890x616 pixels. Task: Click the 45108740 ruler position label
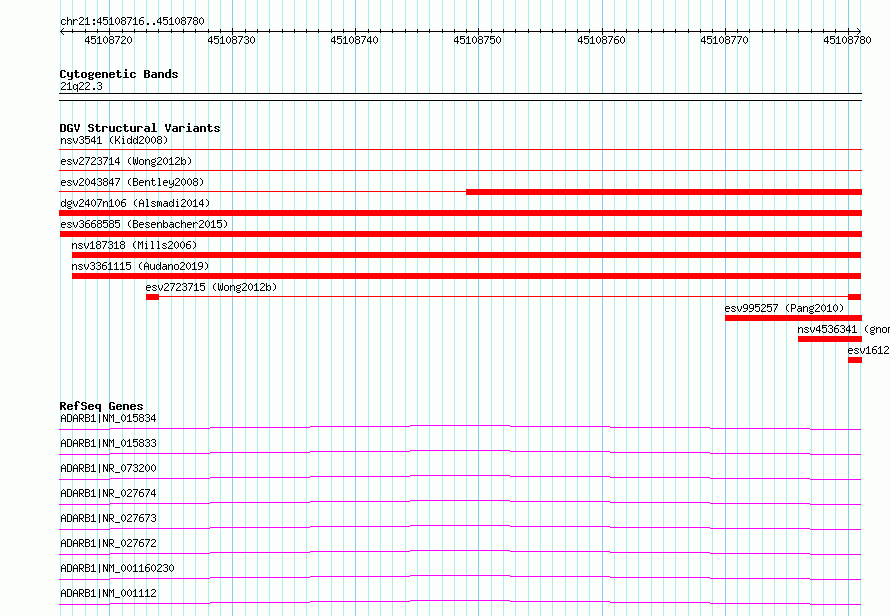(x=354, y=40)
